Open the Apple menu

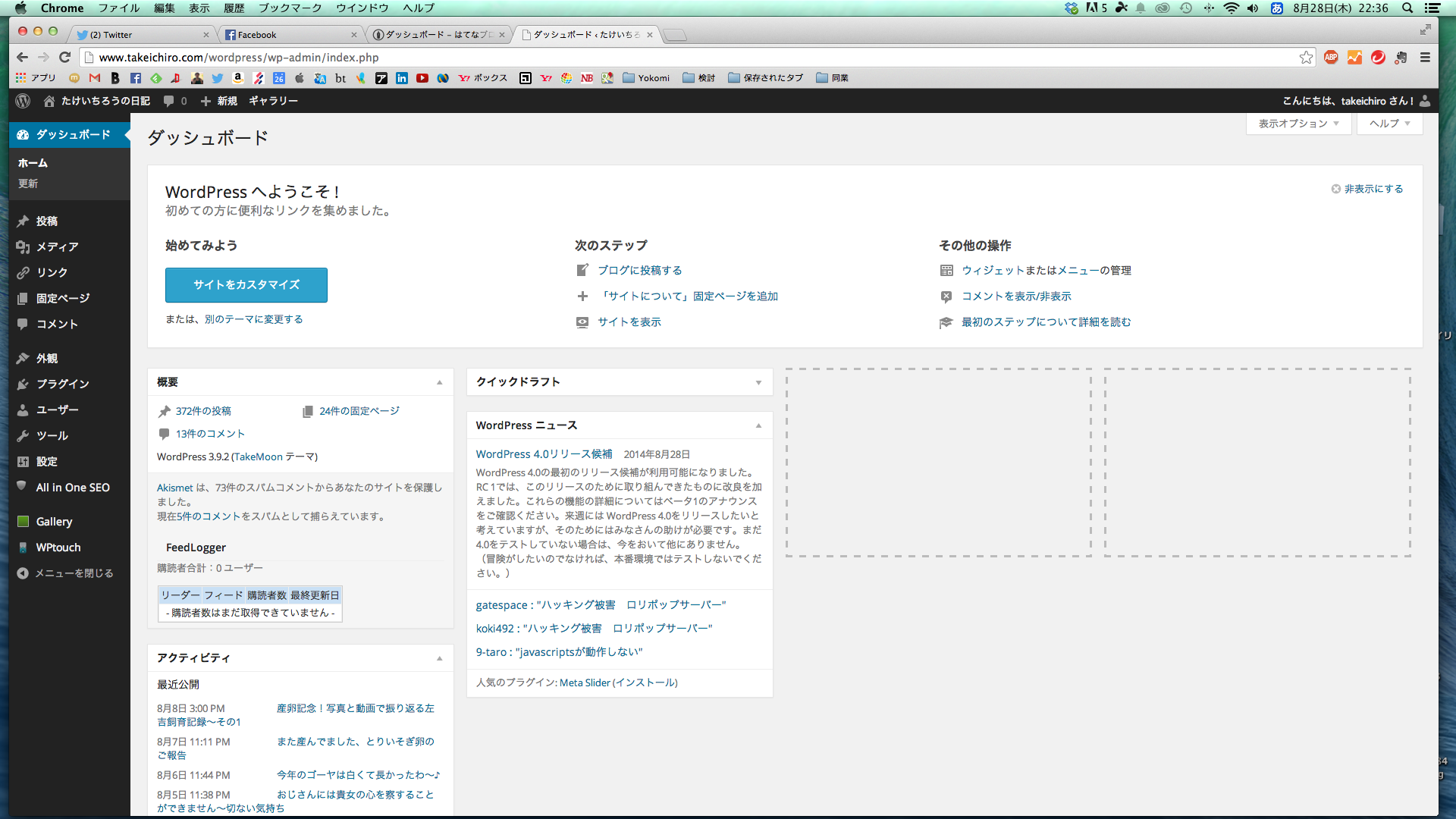20,8
